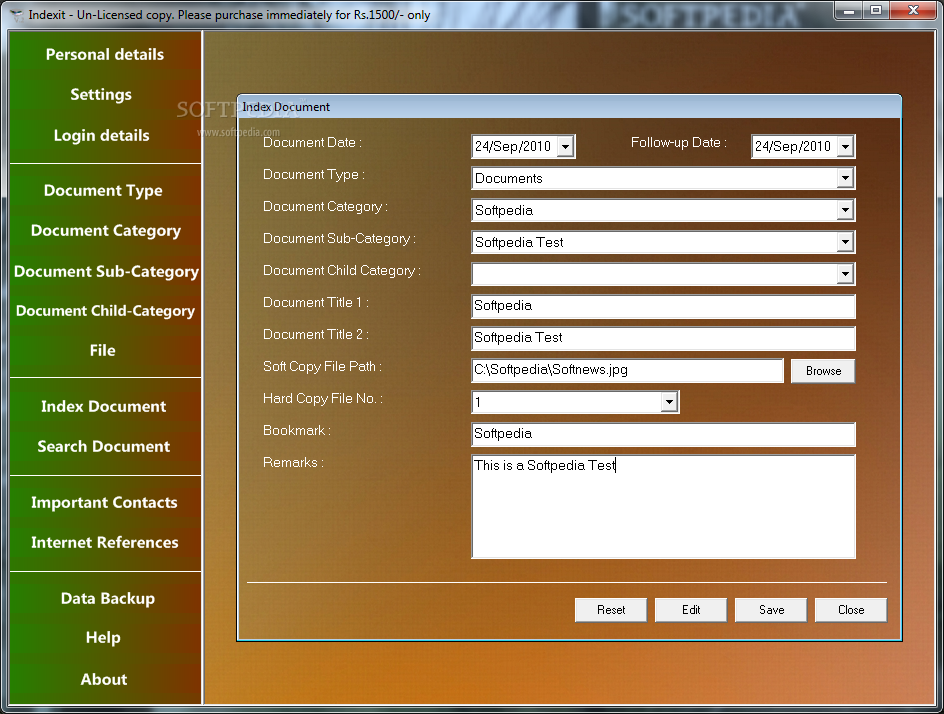Open Data Backup
Screen dimensions: 944x714
click(108, 598)
